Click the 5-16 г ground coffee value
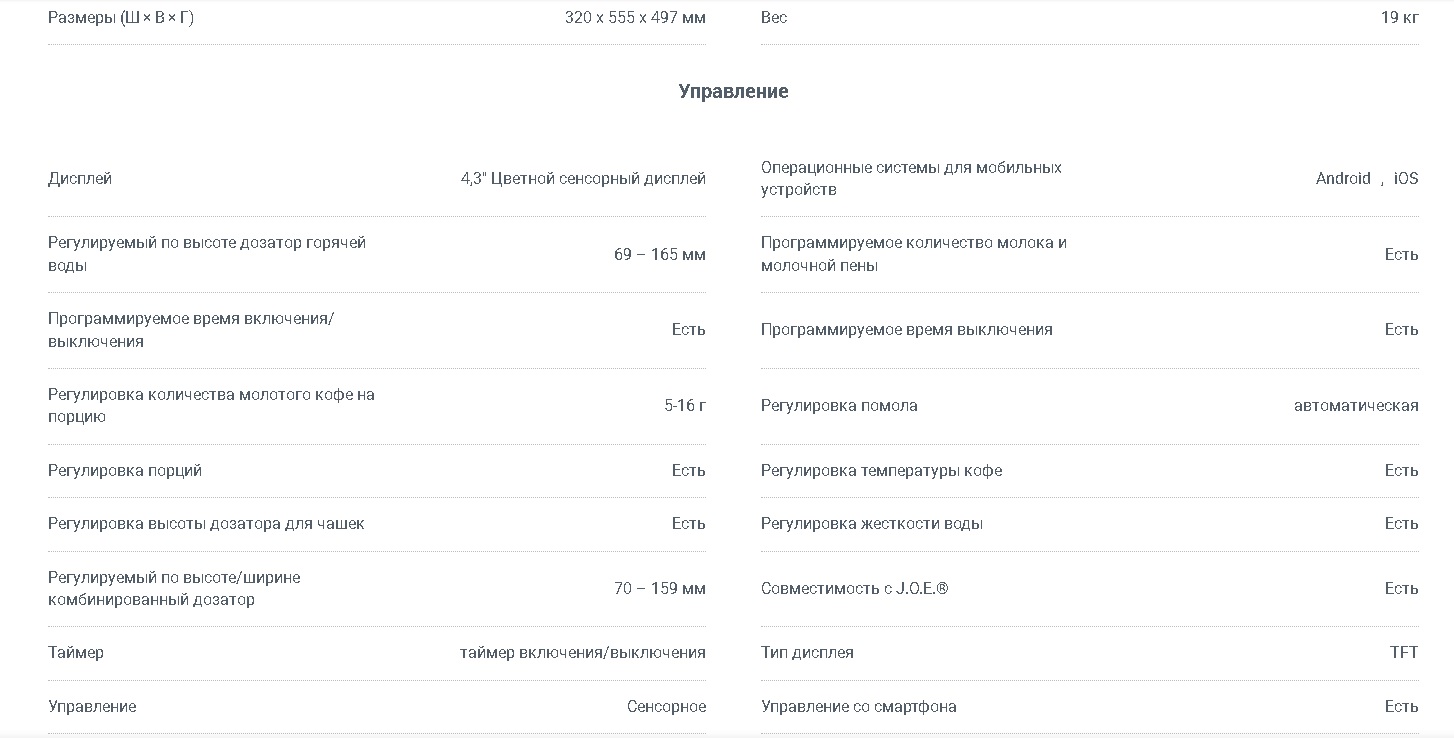 tap(685, 405)
